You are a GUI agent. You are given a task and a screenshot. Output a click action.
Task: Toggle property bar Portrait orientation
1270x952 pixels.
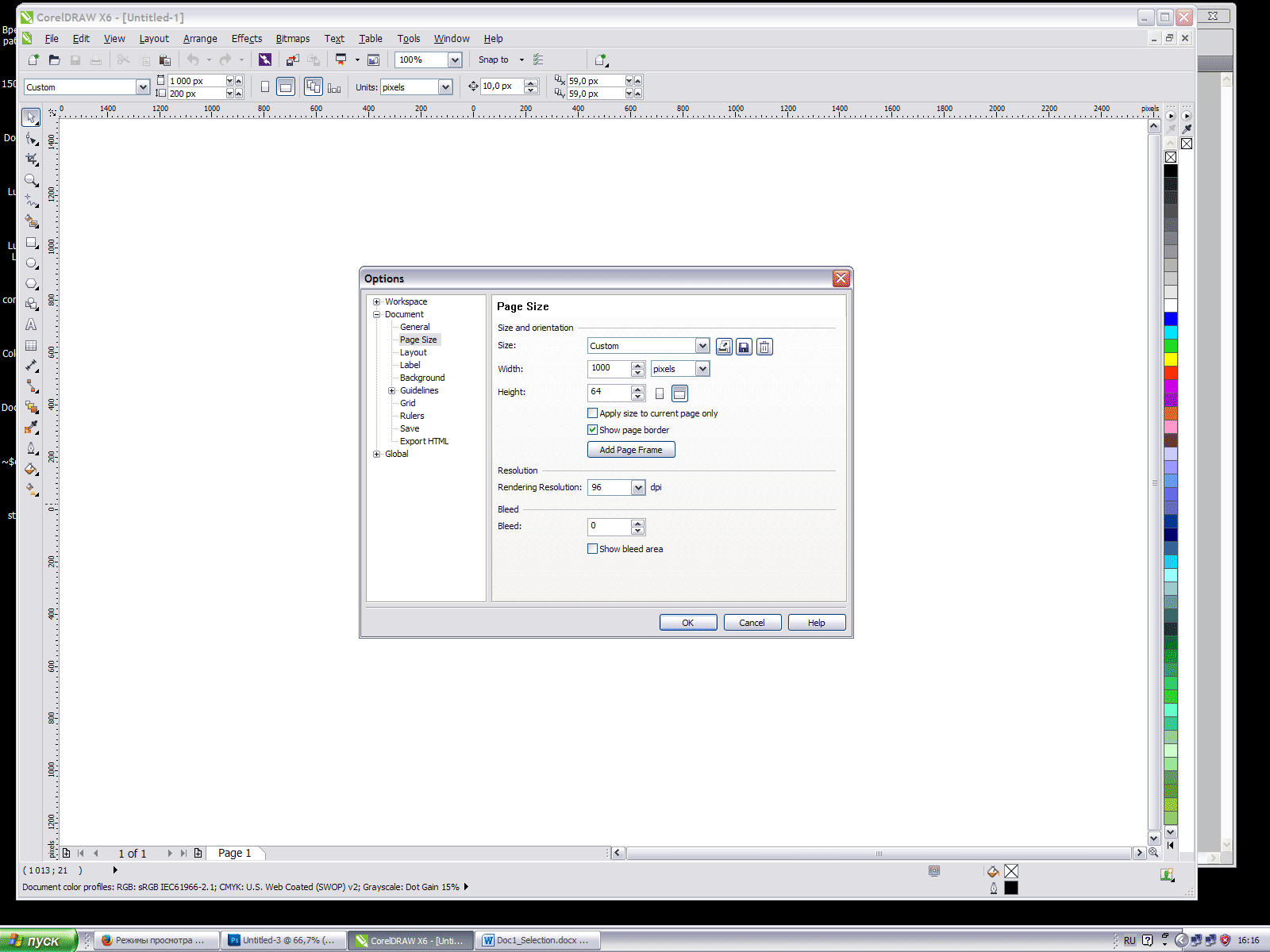(265, 86)
